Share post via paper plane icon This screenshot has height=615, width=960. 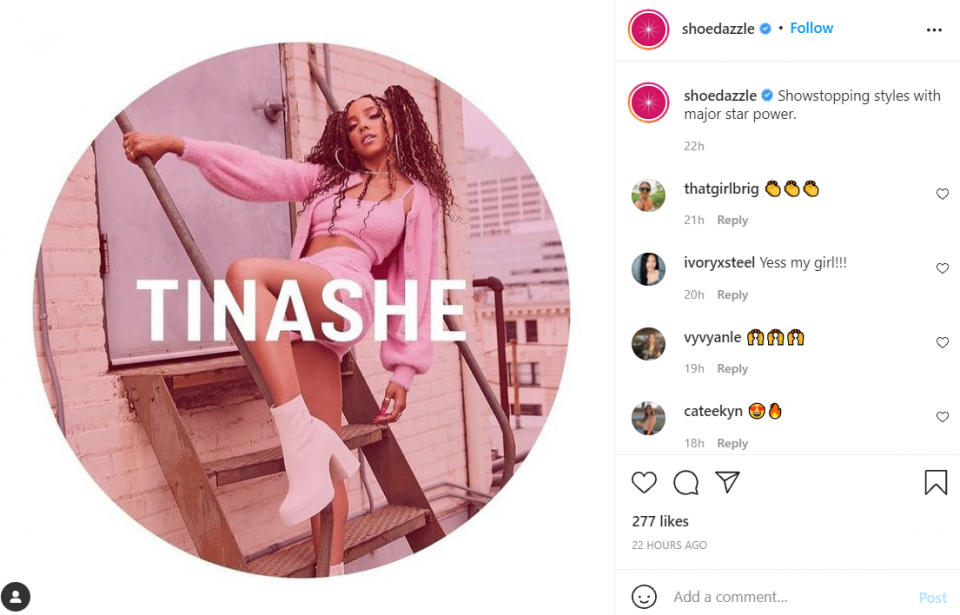coord(727,482)
